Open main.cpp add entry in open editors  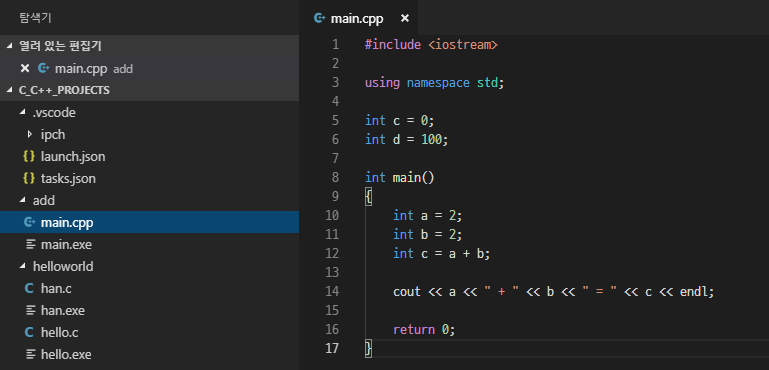pos(150,69)
